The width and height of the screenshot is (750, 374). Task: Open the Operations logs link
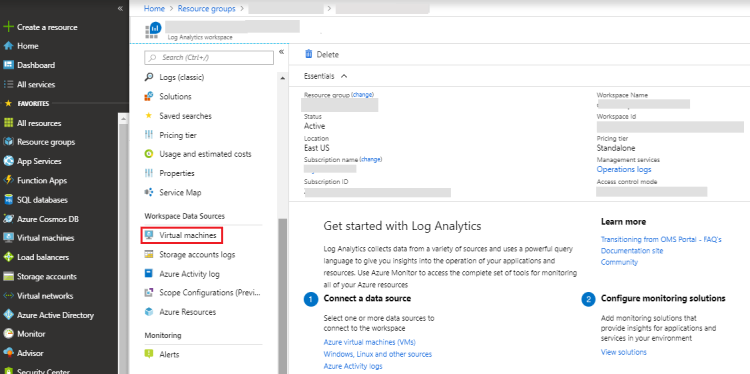tap(624, 169)
